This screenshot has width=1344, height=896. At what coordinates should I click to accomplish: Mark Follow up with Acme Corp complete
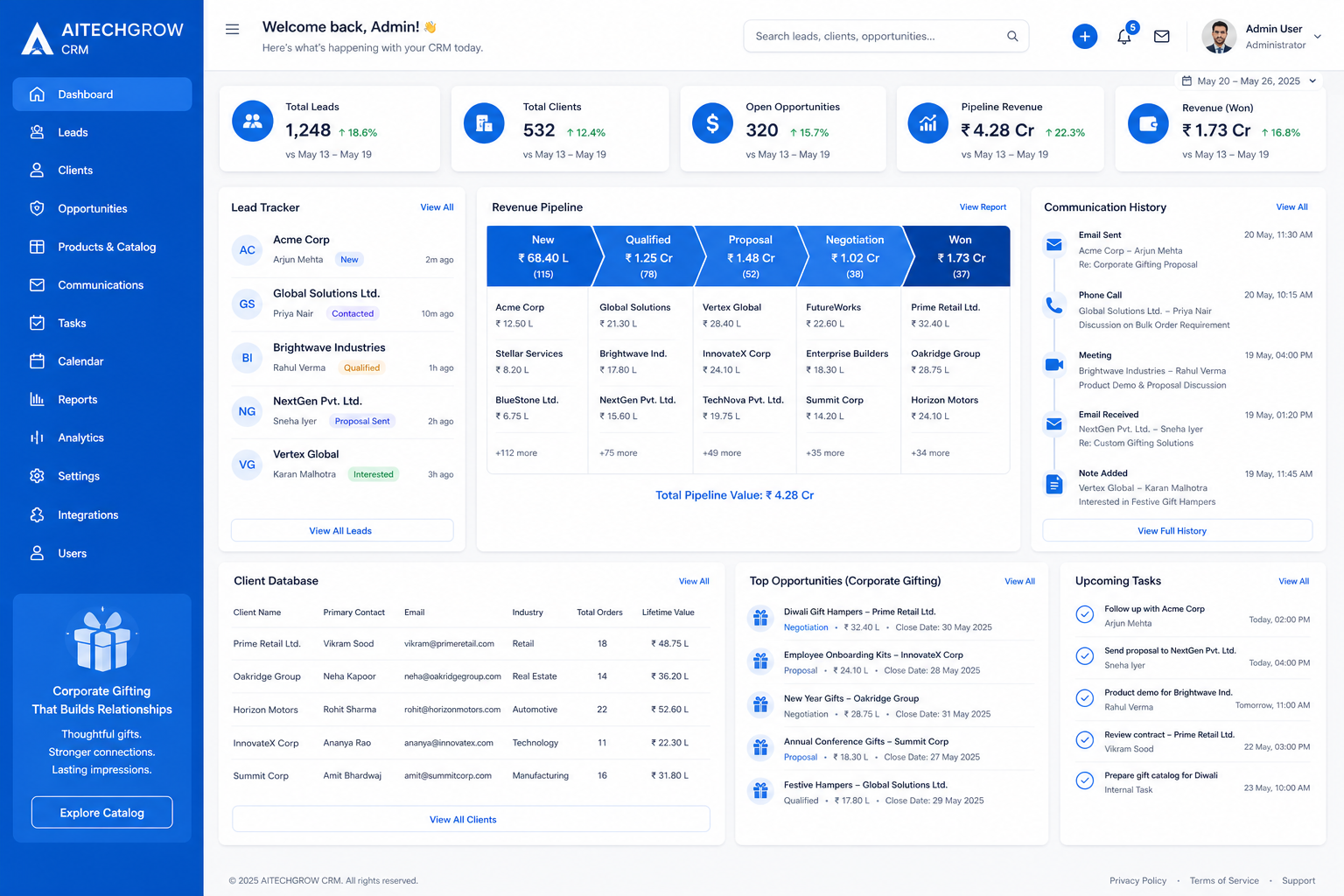point(1084,614)
